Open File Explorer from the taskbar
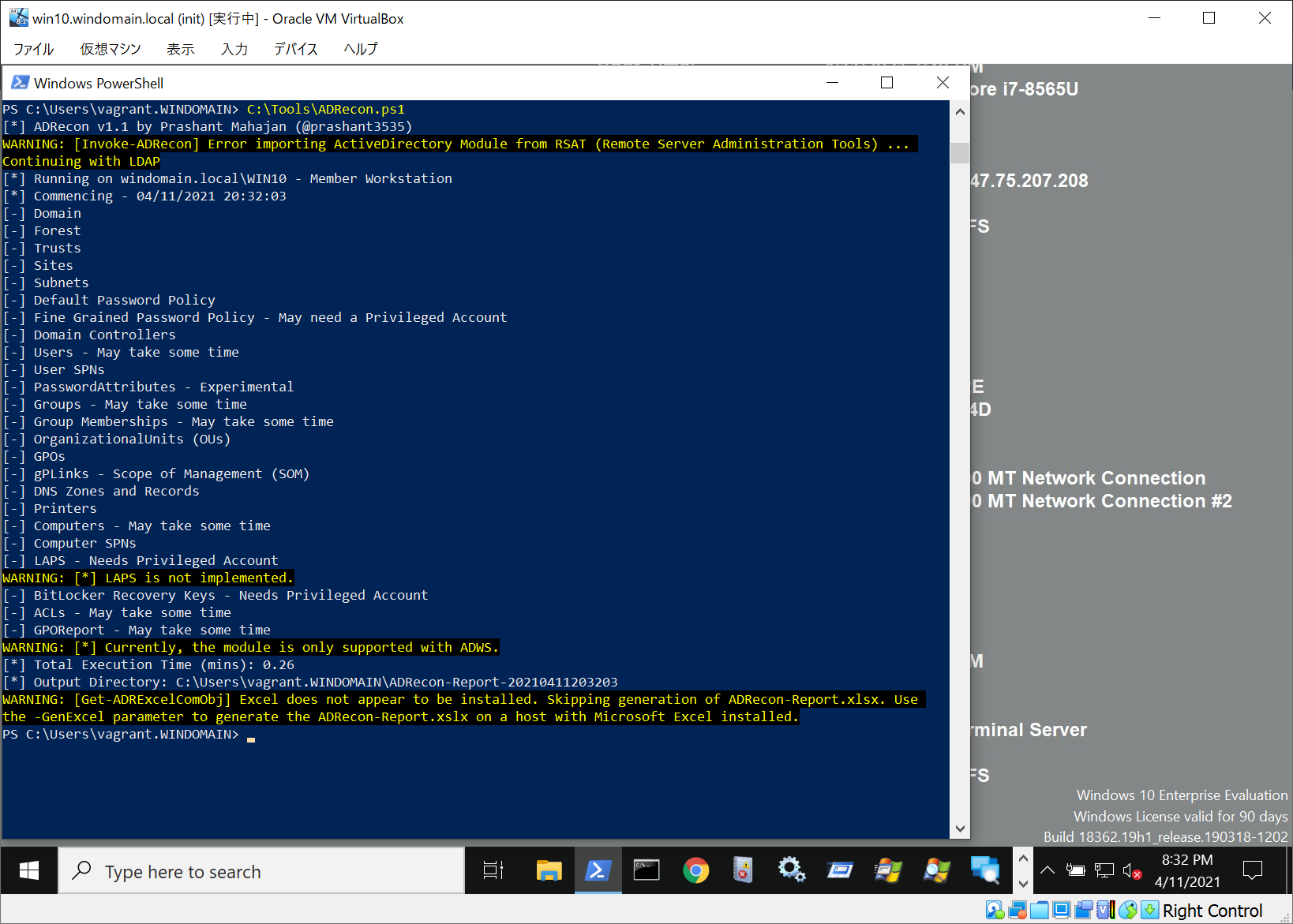The height and width of the screenshot is (924, 1293). tap(549, 870)
